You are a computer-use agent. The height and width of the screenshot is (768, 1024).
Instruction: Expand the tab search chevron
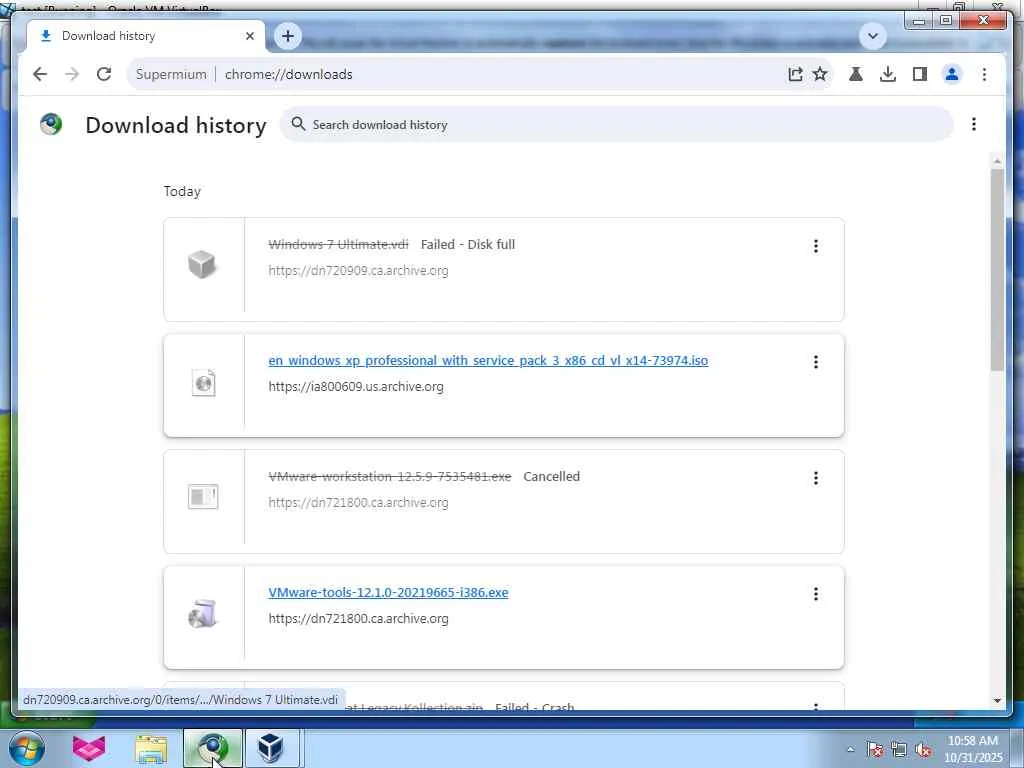872,36
